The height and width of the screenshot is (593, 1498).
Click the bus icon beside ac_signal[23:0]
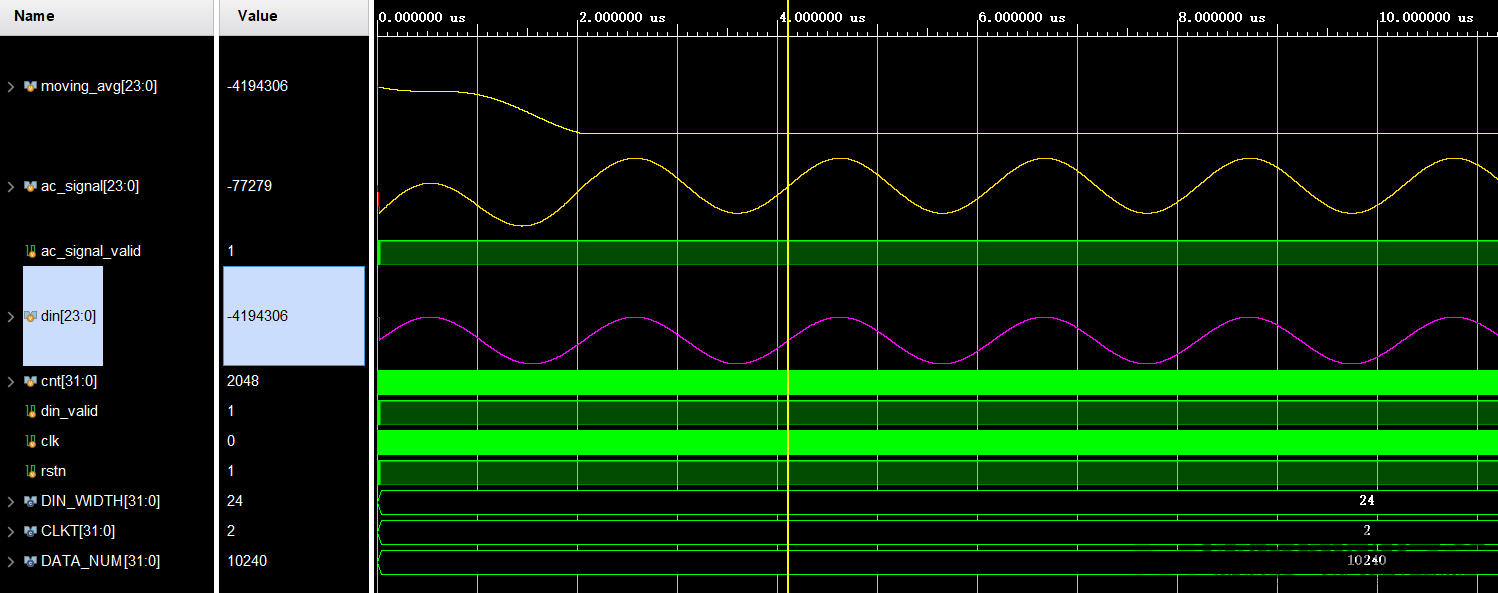(29, 186)
